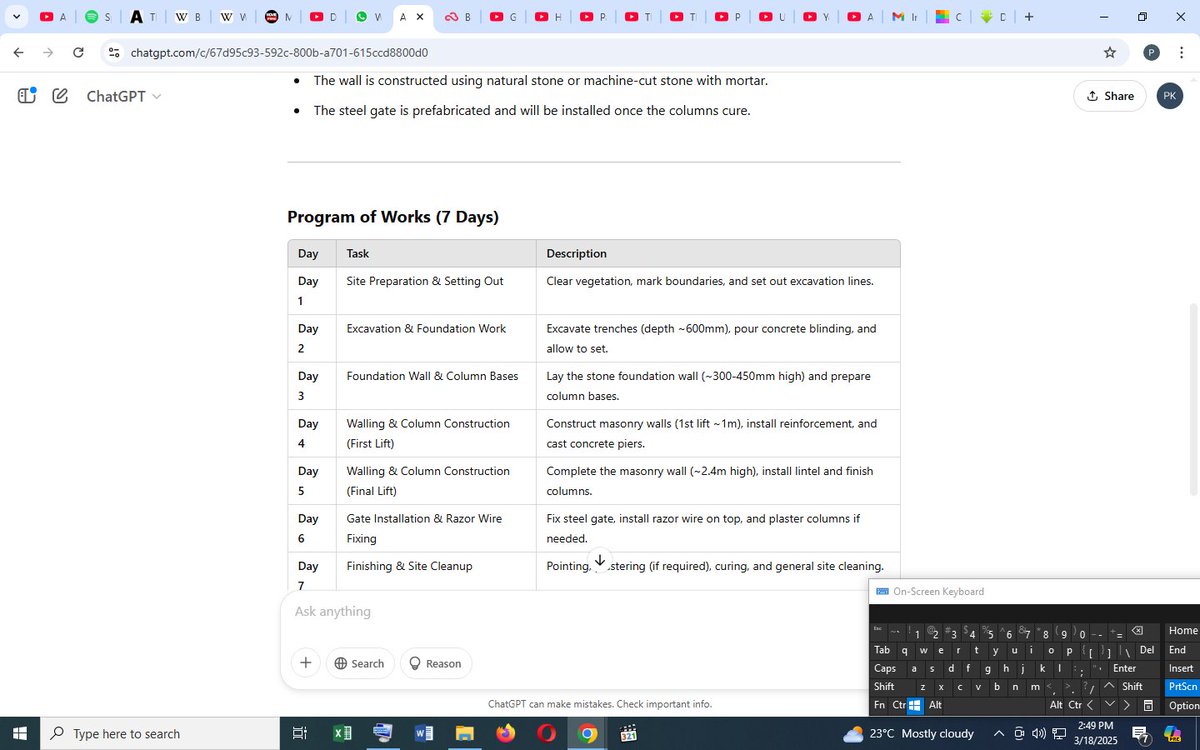This screenshot has height=750, width=1200.
Task: Open the ChatGPT model selector dropdown
Action: [x=123, y=96]
